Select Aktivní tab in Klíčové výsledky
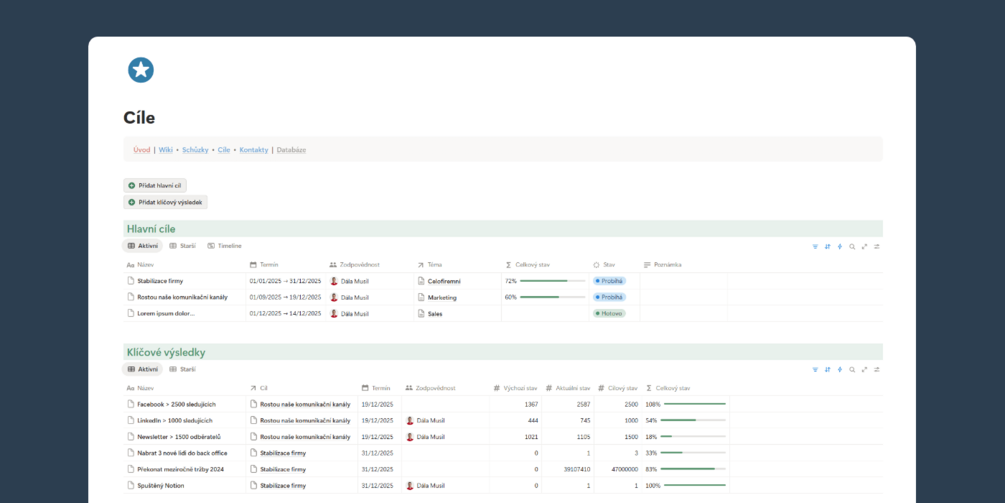The height and width of the screenshot is (503, 1005). click(x=142, y=370)
